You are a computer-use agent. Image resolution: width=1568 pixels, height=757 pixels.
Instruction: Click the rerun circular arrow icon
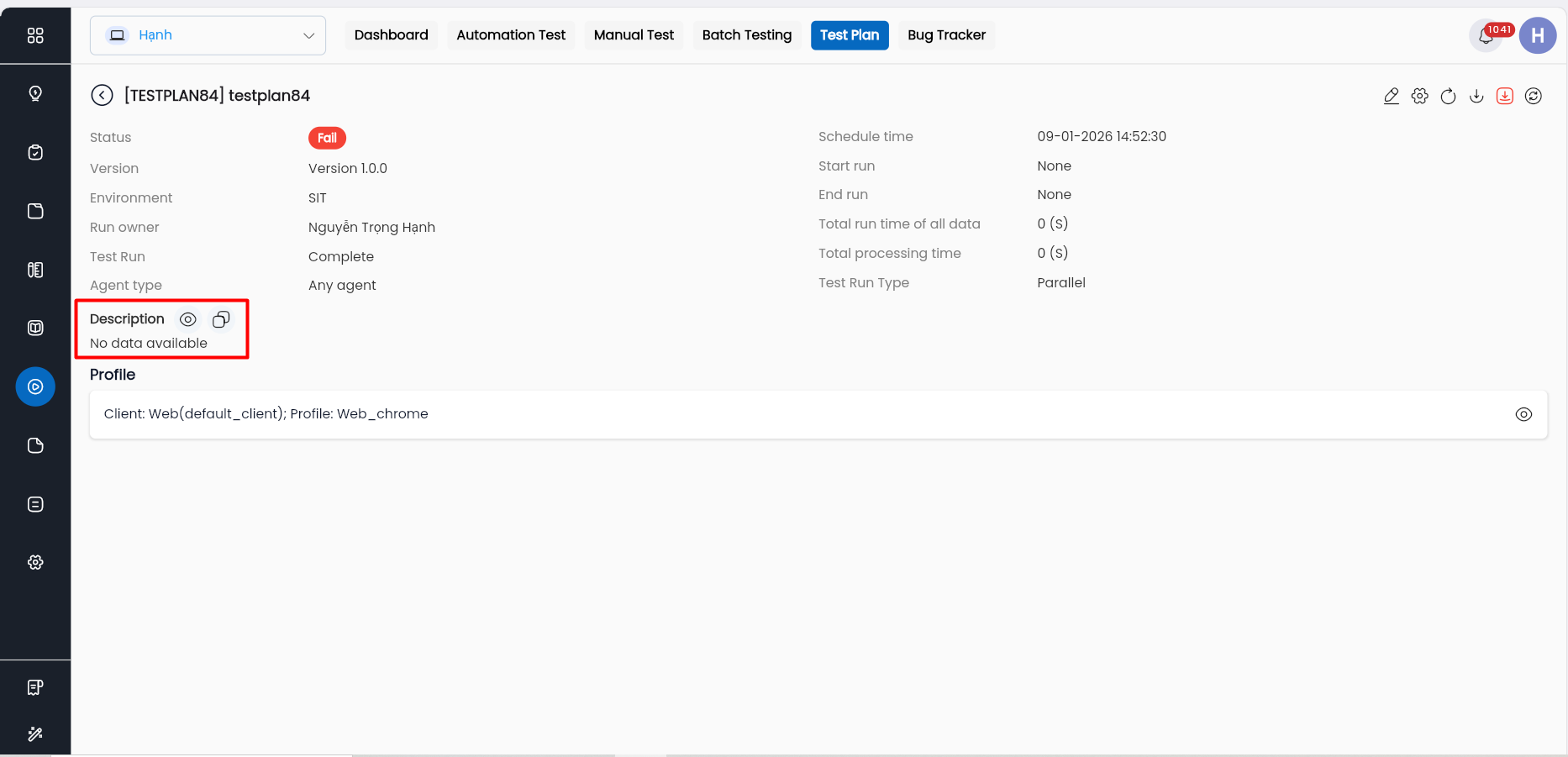[x=1448, y=96]
